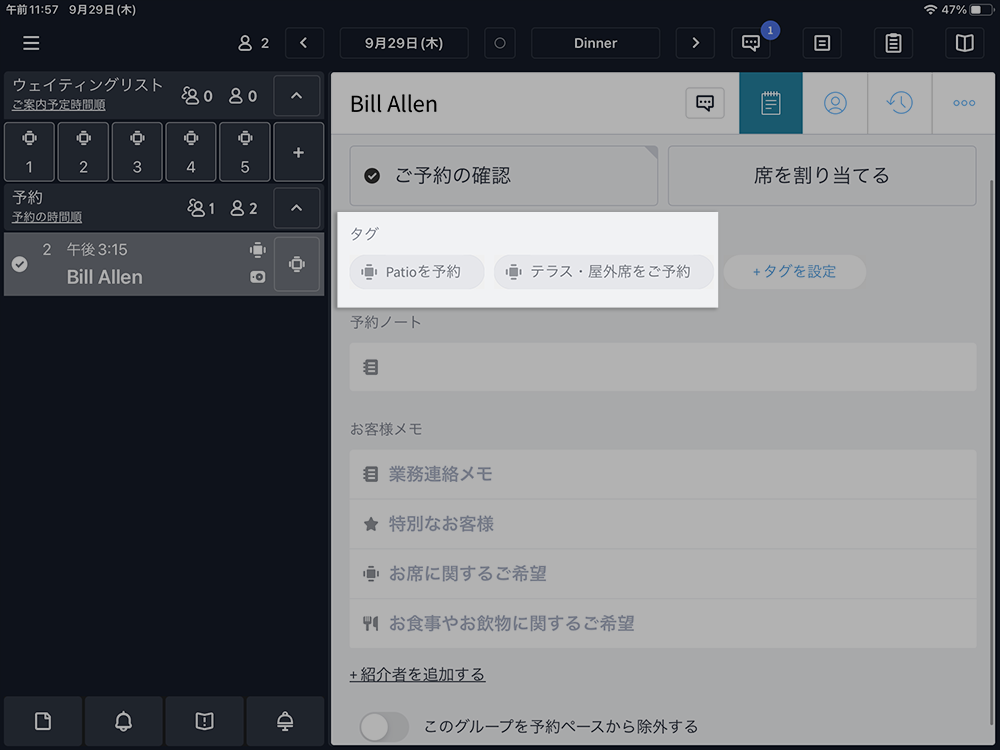Open the document icon in bottom bar
The width and height of the screenshot is (1000, 750).
coord(43,721)
